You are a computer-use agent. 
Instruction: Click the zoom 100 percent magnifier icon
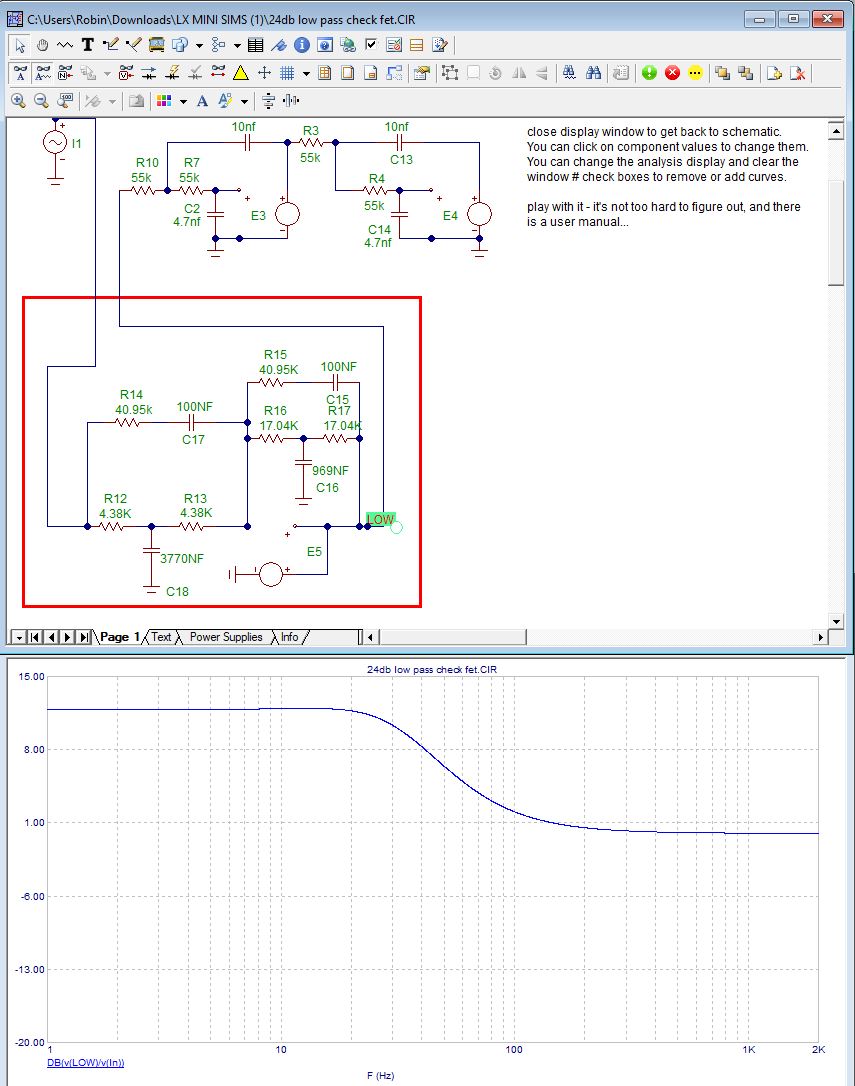pos(64,101)
